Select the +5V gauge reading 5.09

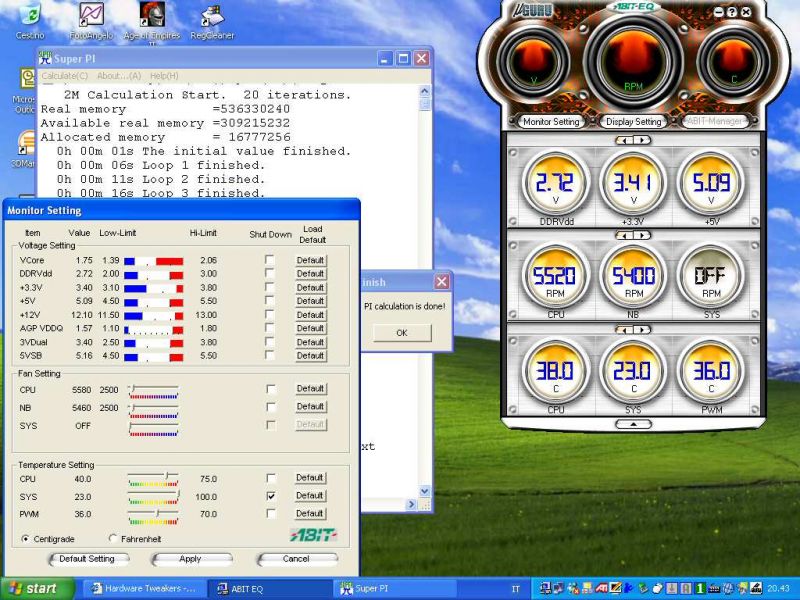point(711,183)
